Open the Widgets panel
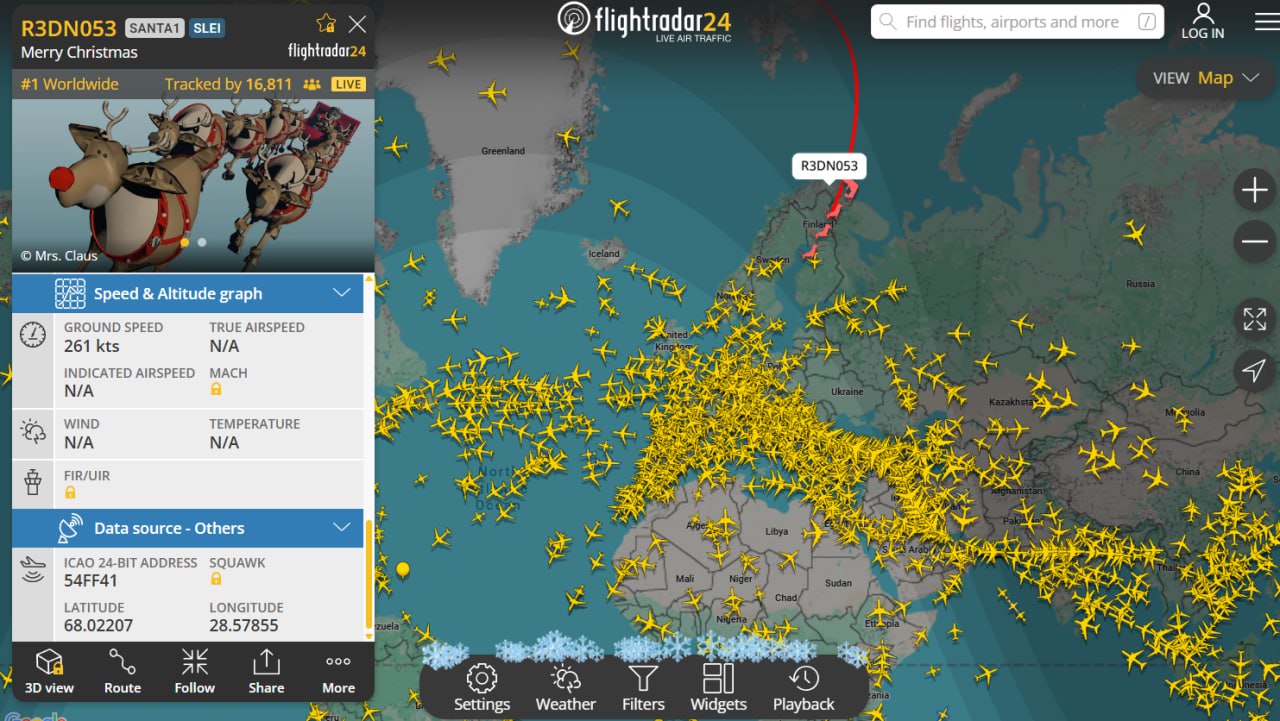 (x=718, y=687)
